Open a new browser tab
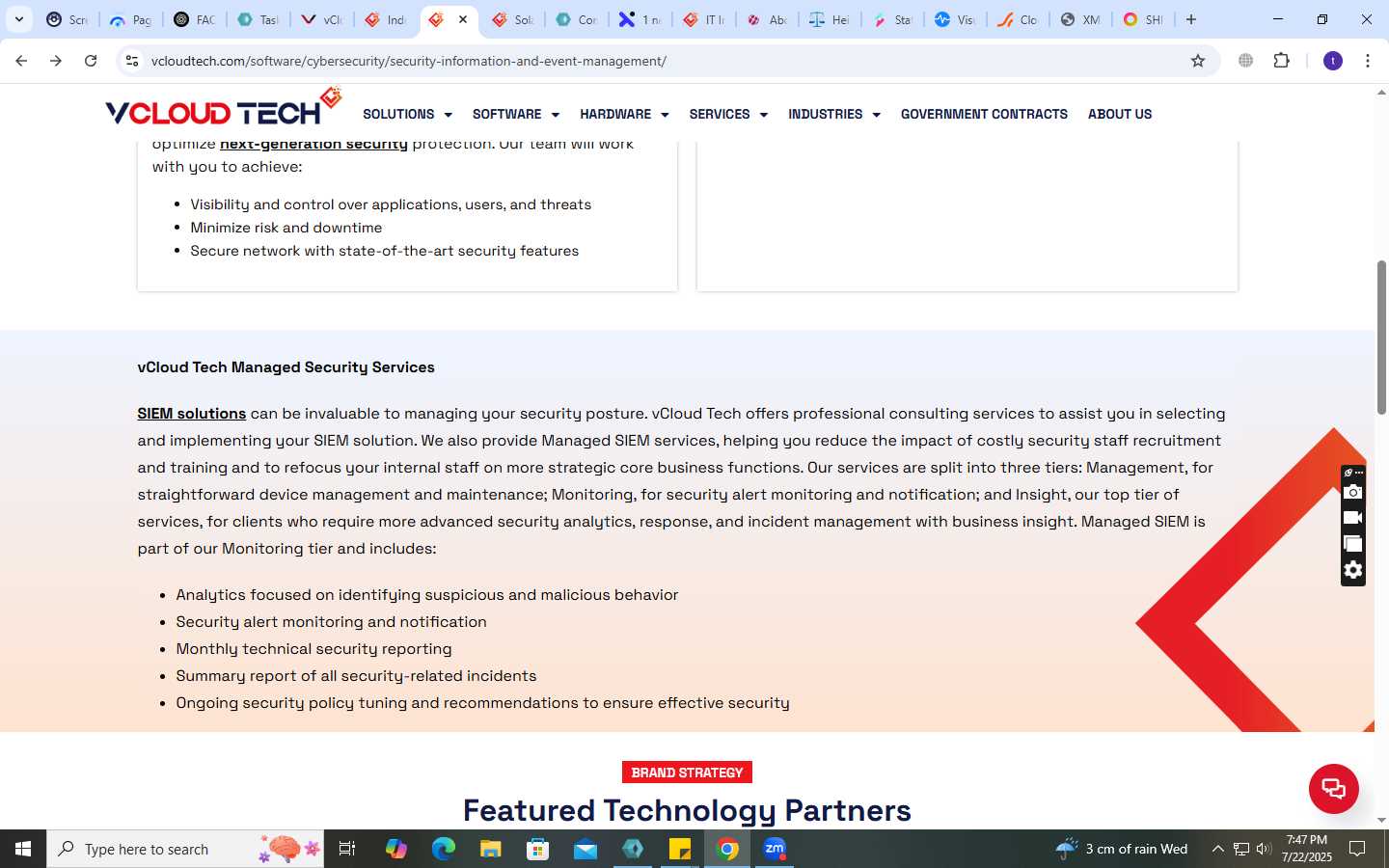This screenshot has height=868, width=1389. click(1191, 19)
